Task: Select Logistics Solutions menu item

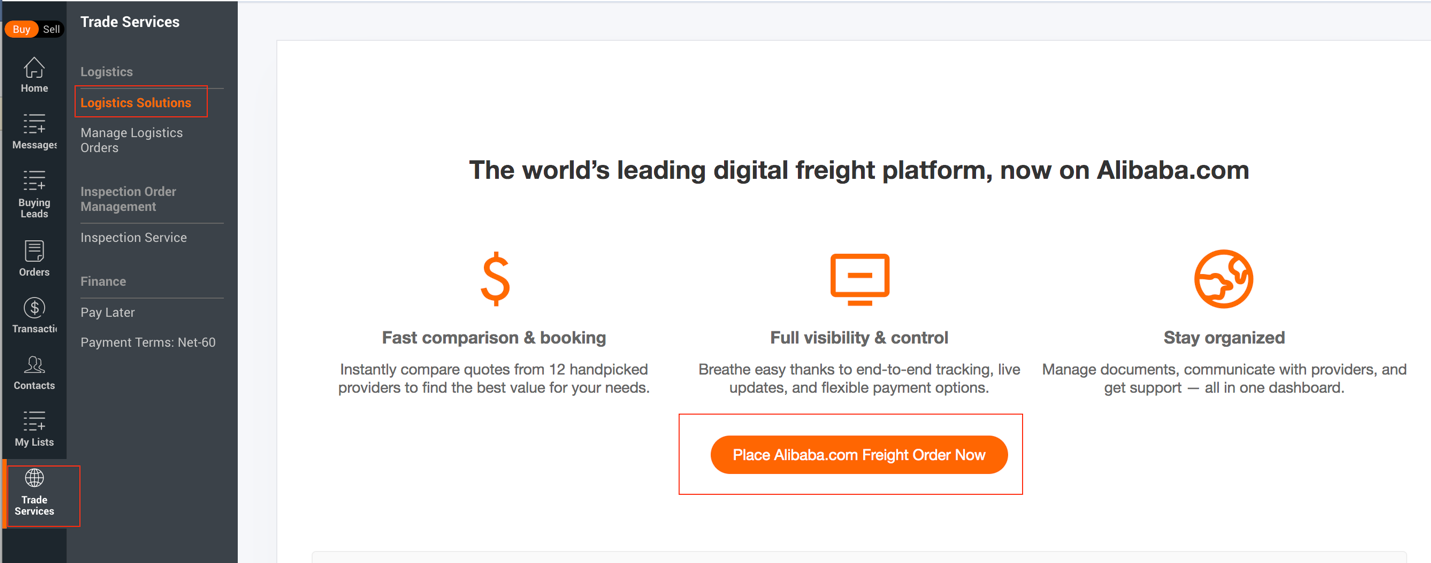Action: (136, 102)
